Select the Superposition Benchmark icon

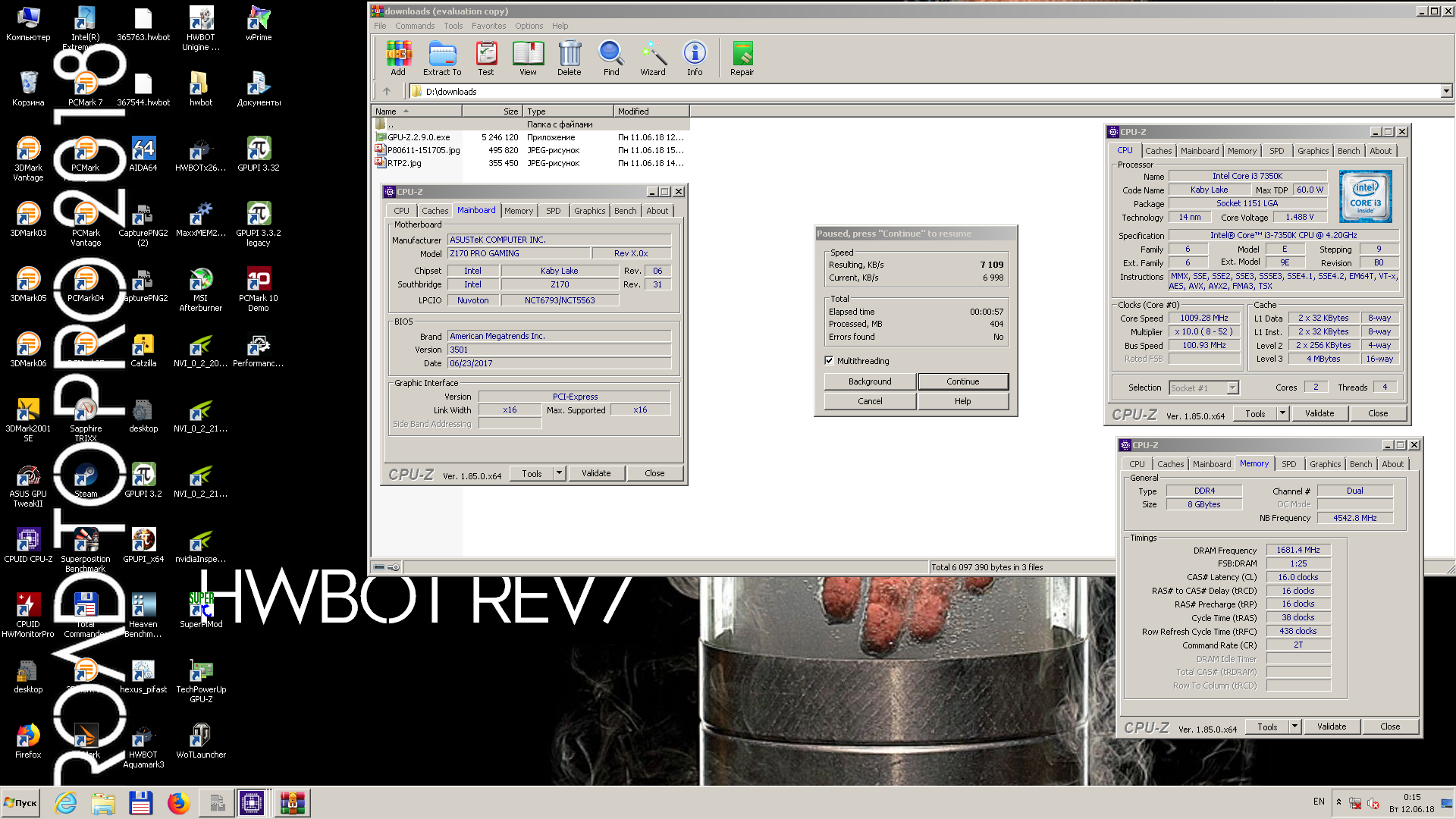point(86,551)
